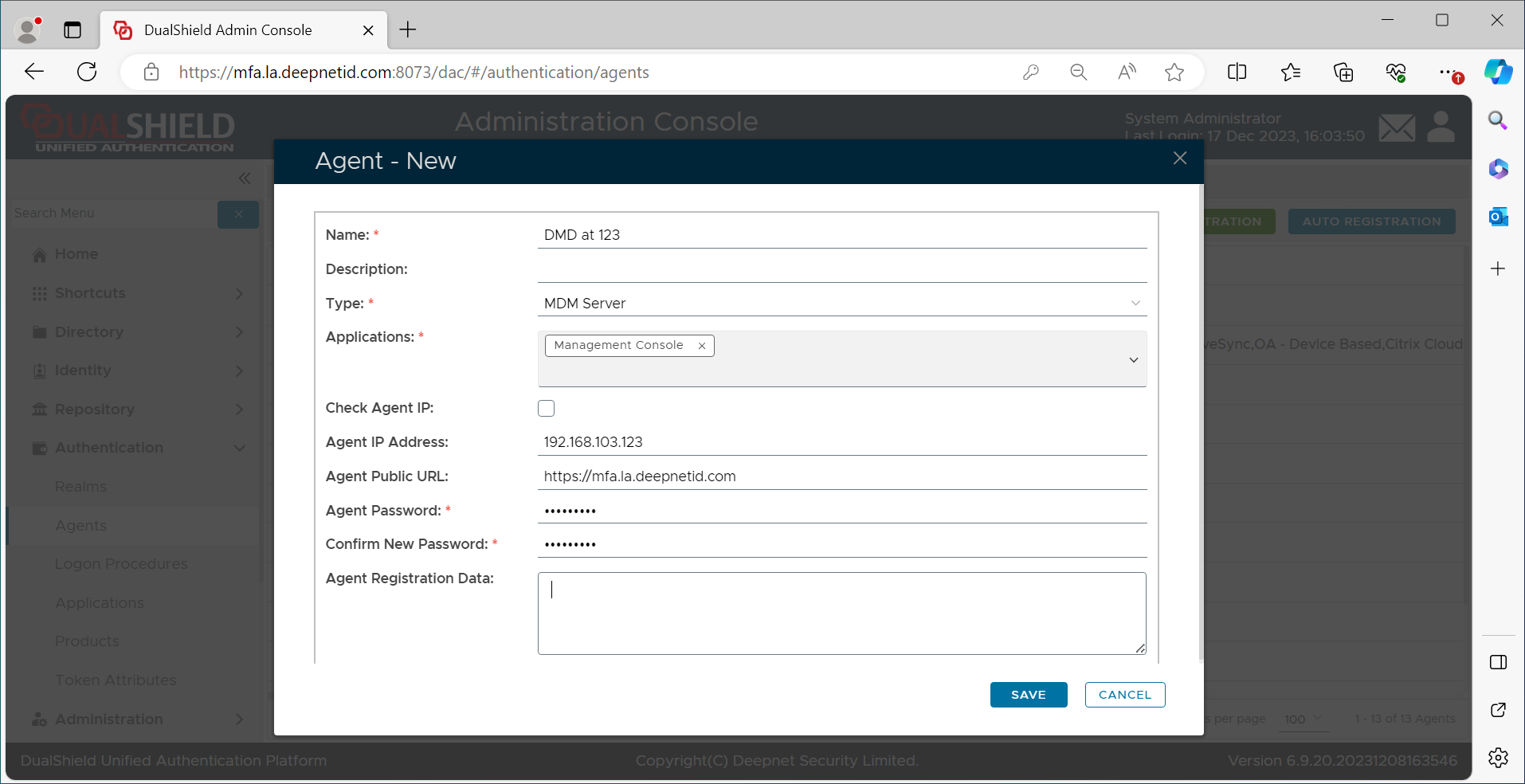Close the Agent - New dialog
Screen dimensions: 1525x784
1179,159
